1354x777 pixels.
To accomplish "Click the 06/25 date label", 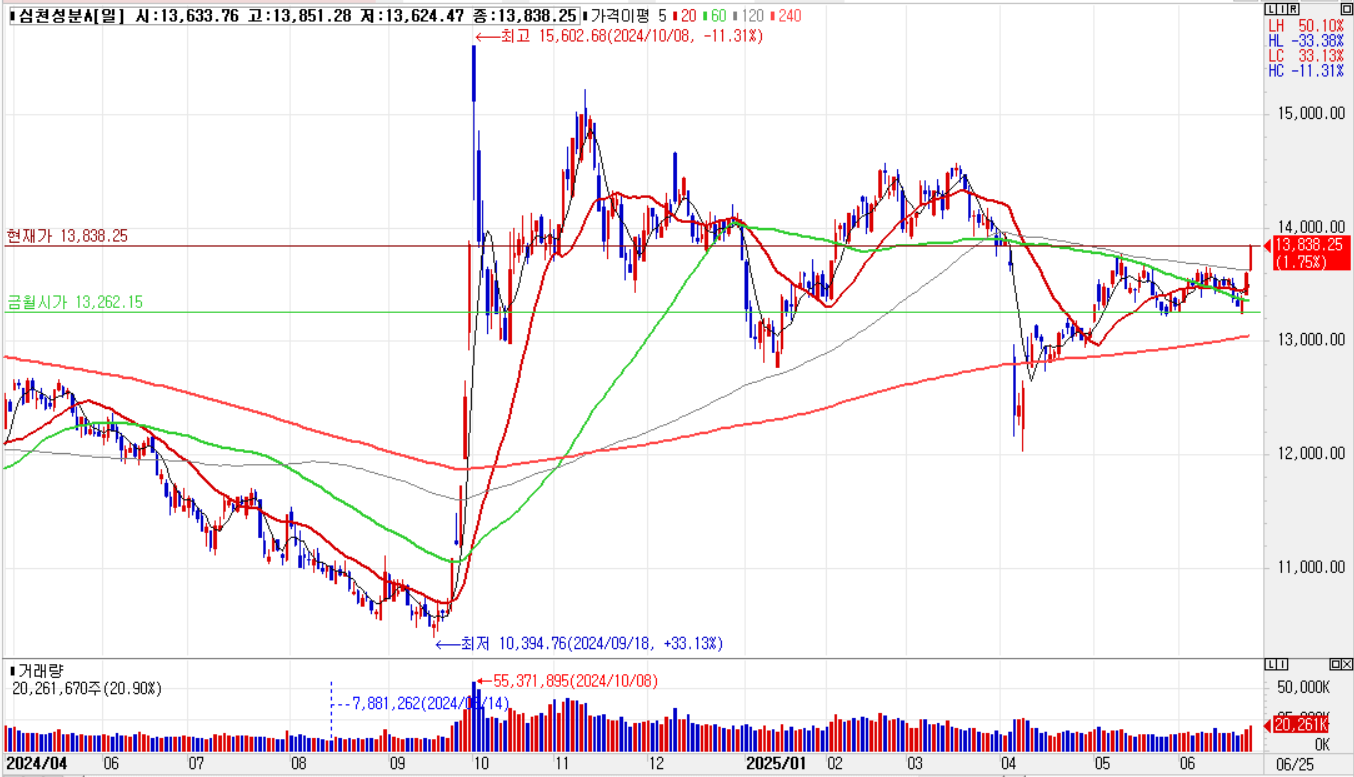I will [1296, 763].
